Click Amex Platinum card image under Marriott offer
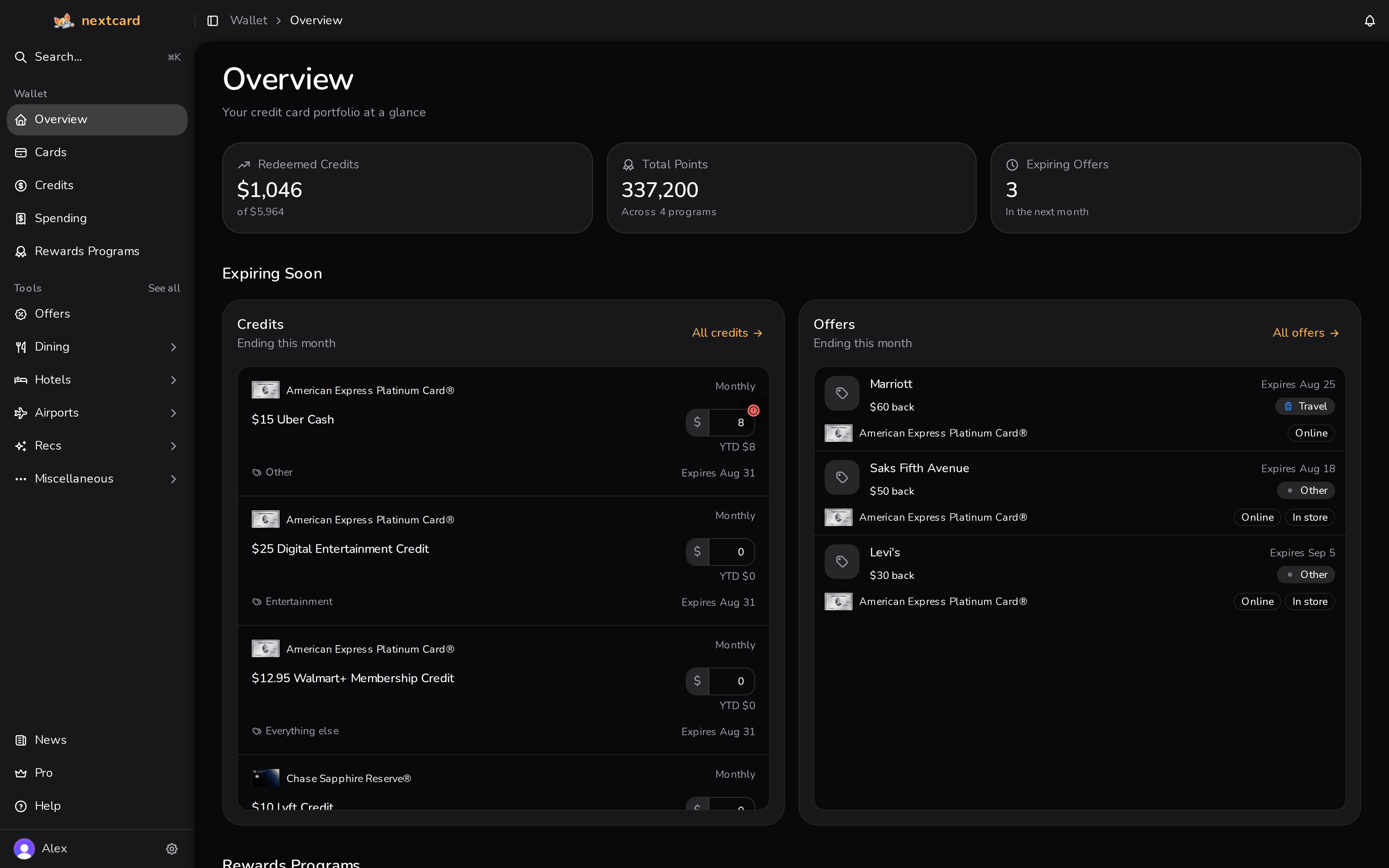This screenshot has width=1389, height=868. click(838, 433)
